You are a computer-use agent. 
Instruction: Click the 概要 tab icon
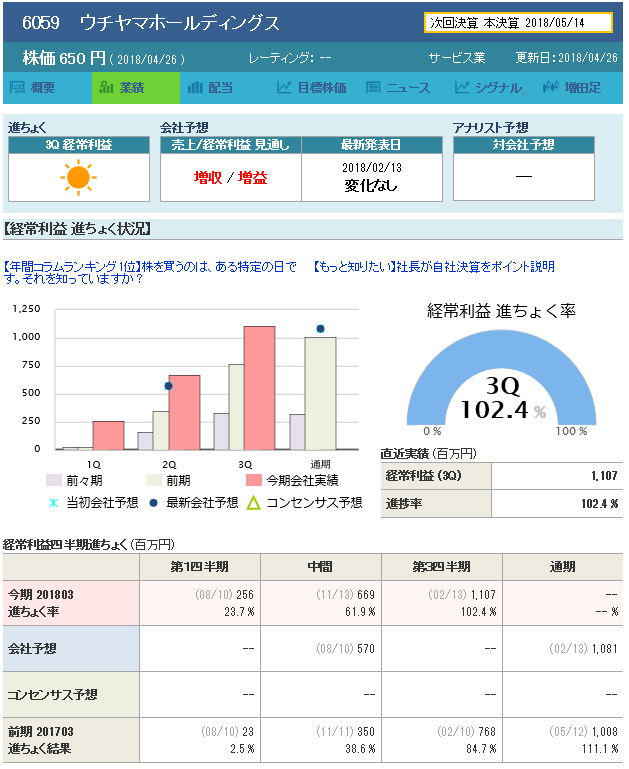point(18,88)
